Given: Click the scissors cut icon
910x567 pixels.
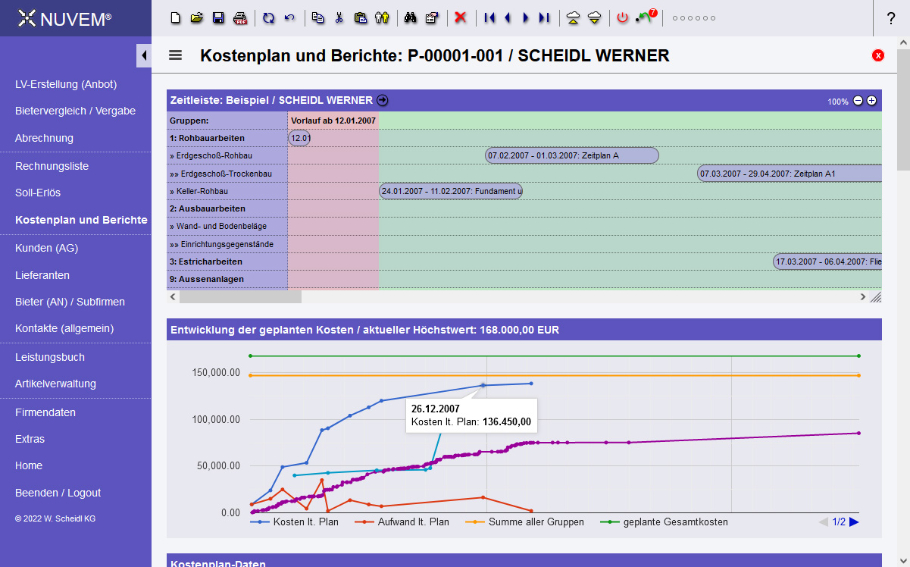Looking at the screenshot, I should pyautogui.click(x=339, y=18).
